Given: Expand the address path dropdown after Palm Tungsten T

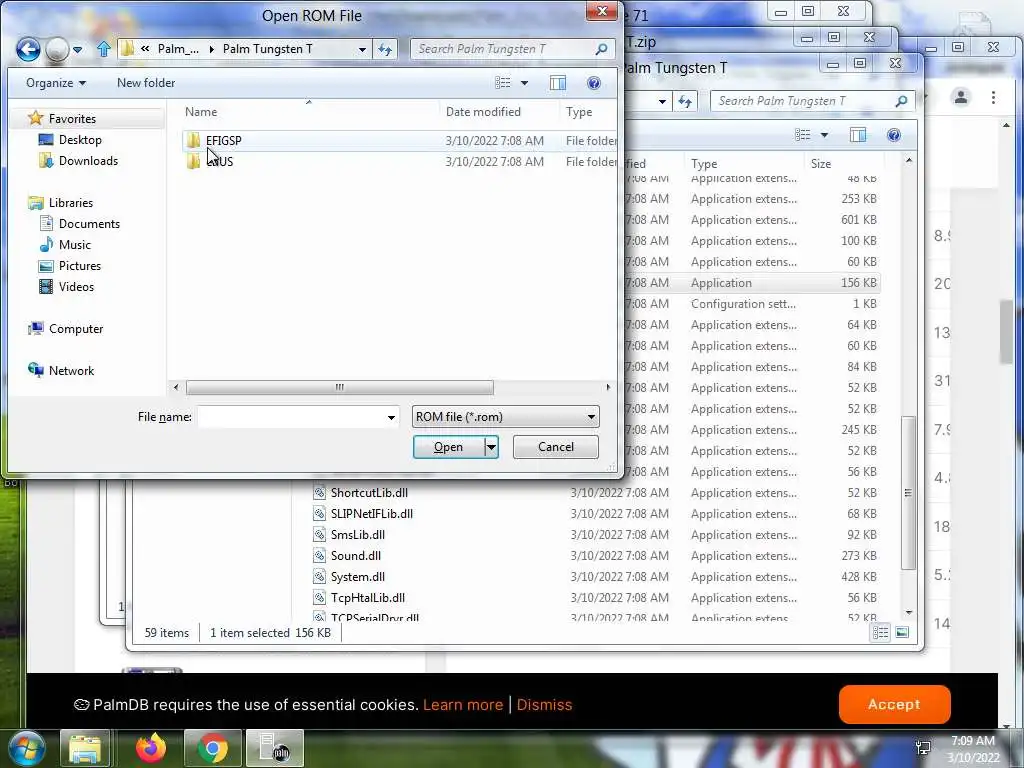Looking at the screenshot, I should click(362, 49).
